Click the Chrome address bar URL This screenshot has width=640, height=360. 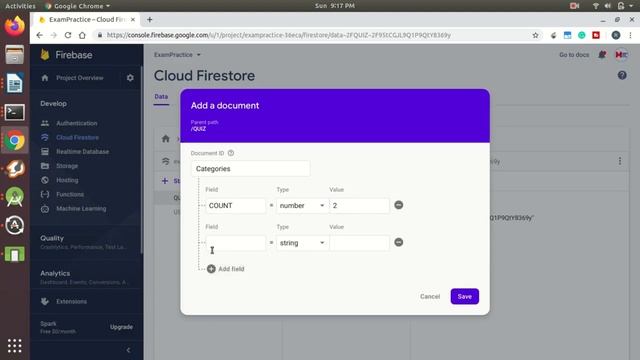pyautogui.click(x=278, y=35)
